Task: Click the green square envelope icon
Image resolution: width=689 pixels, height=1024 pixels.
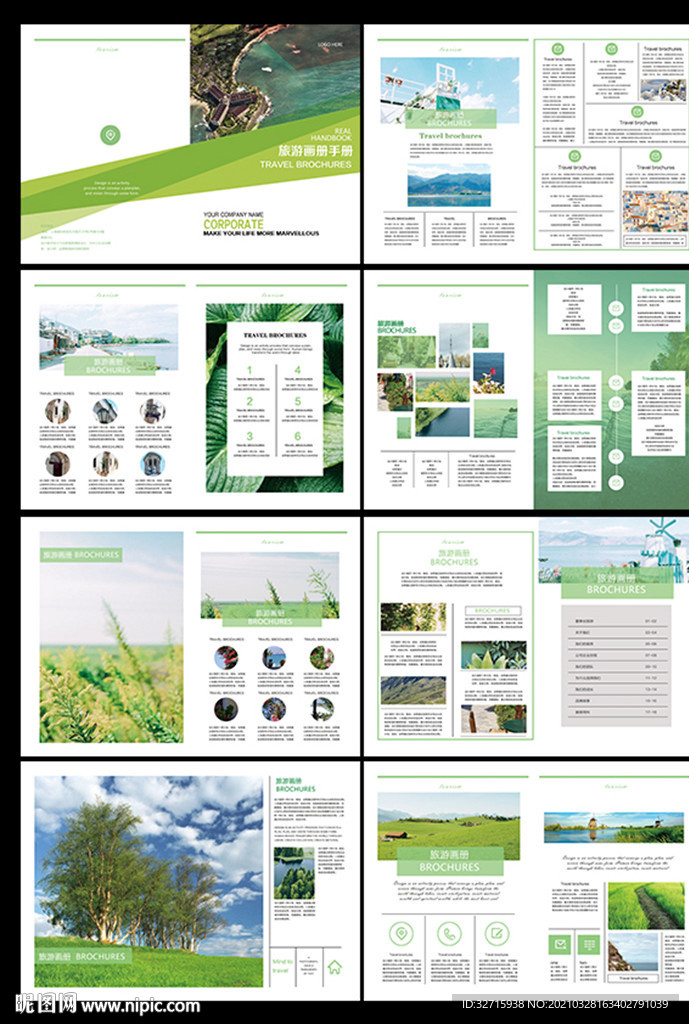Action: (560, 944)
